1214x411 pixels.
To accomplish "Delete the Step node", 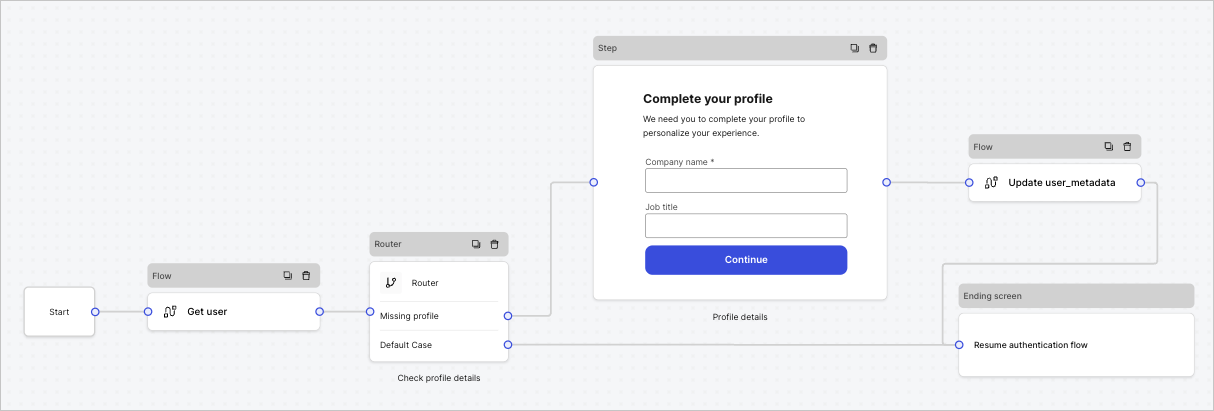I will (x=873, y=48).
